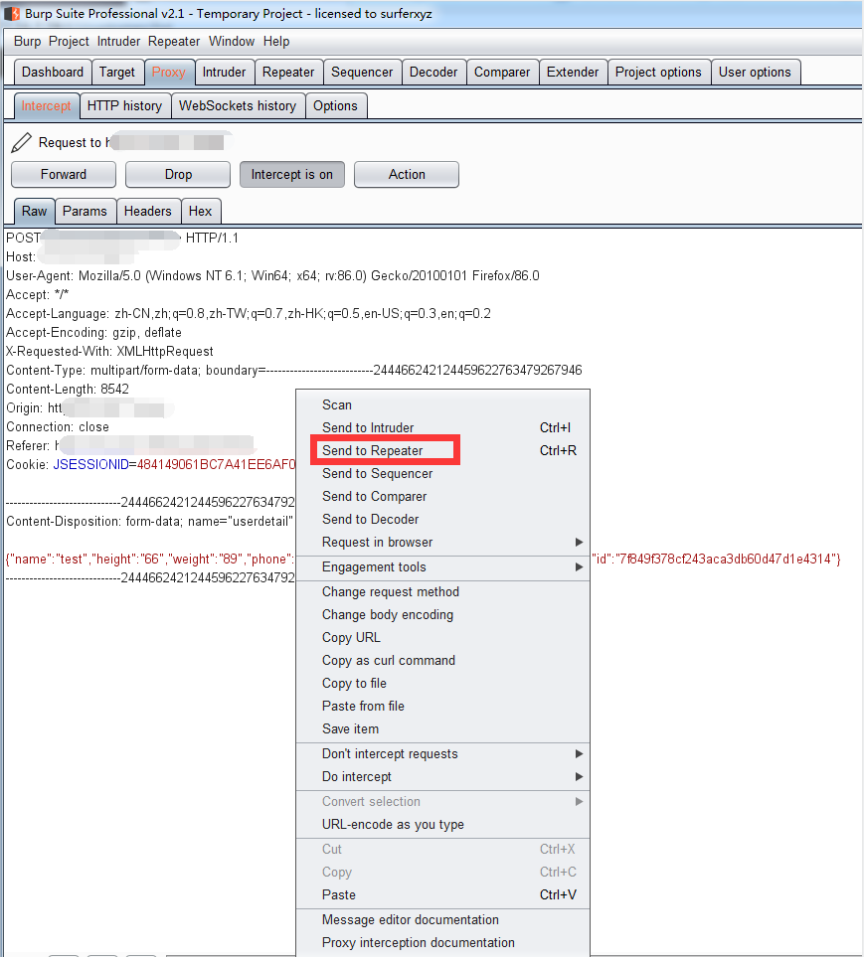Open the Project menu
The width and height of the screenshot is (864, 957).
coord(69,42)
